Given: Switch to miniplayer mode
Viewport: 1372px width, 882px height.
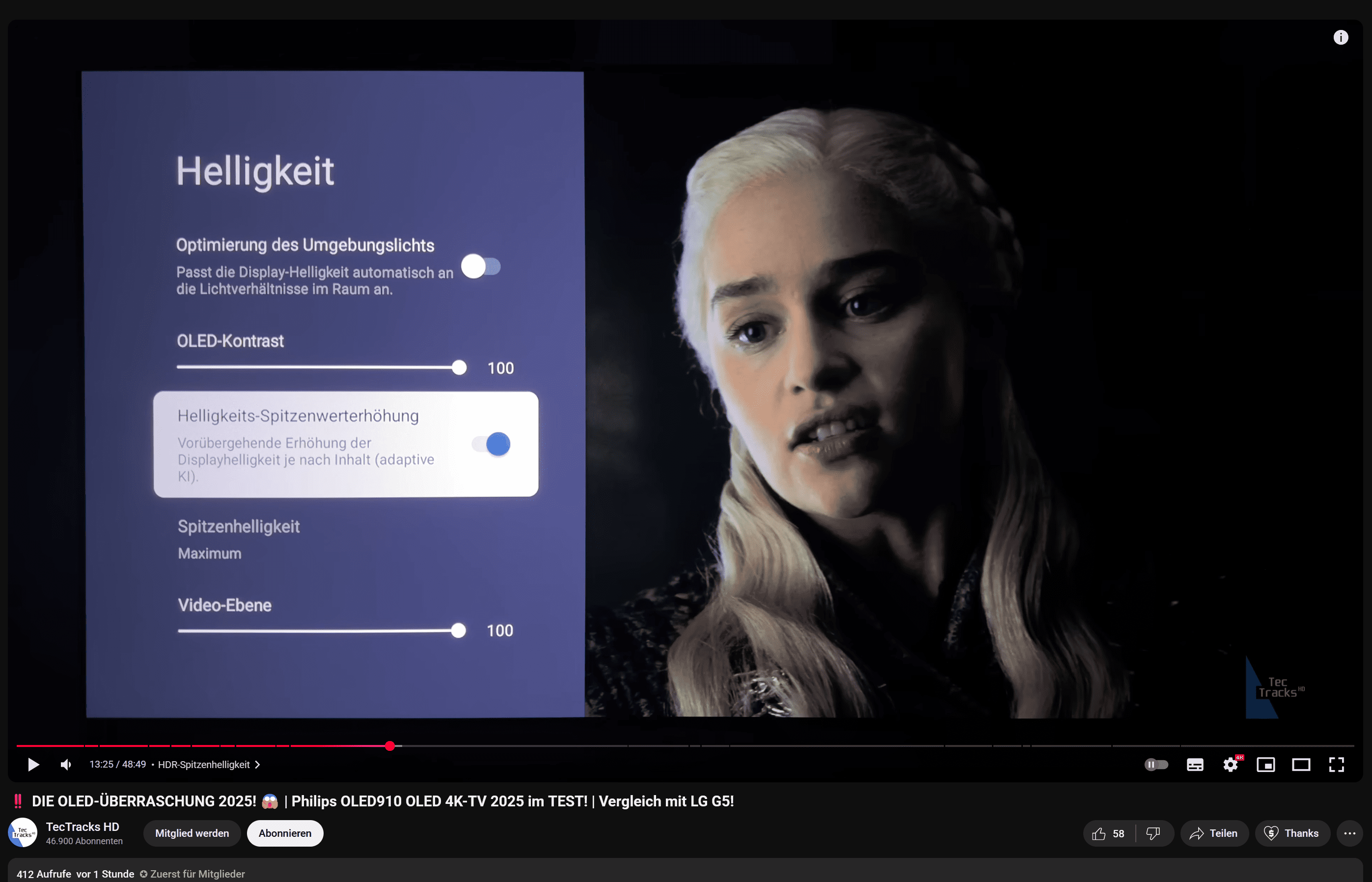Looking at the screenshot, I should click(1265, 765).
